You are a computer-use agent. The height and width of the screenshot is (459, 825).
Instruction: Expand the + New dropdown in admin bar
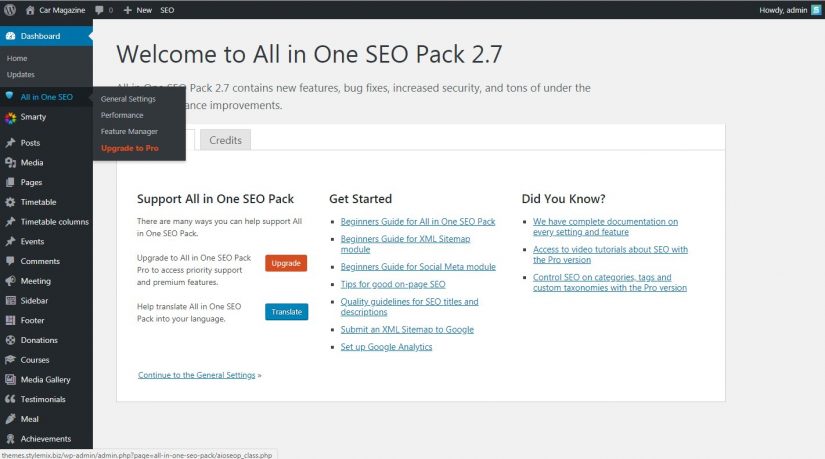[138, 9]
